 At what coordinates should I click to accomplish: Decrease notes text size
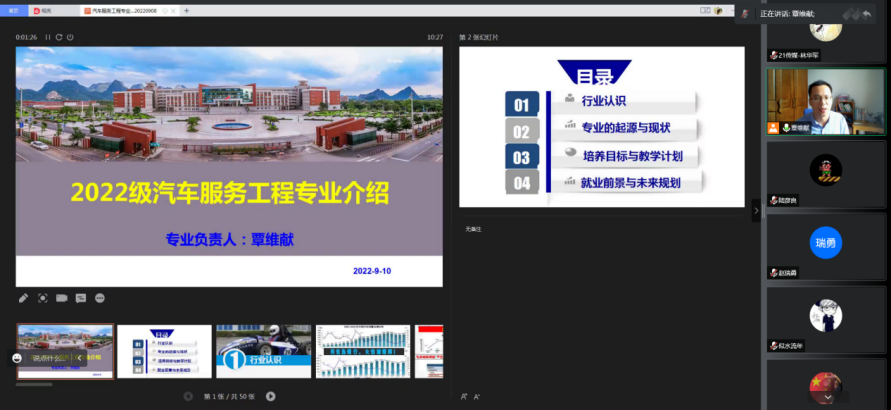[477, 397]
